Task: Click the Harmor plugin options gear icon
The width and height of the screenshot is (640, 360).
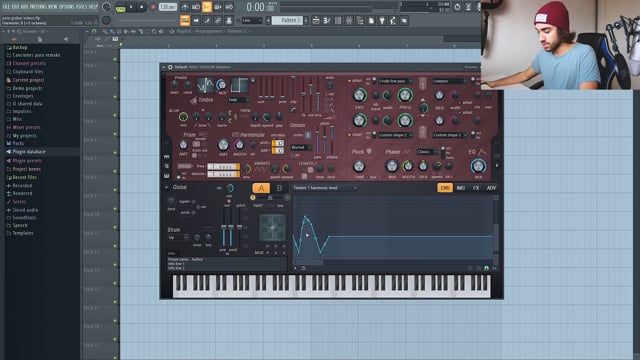Action: tap(170, 67)
